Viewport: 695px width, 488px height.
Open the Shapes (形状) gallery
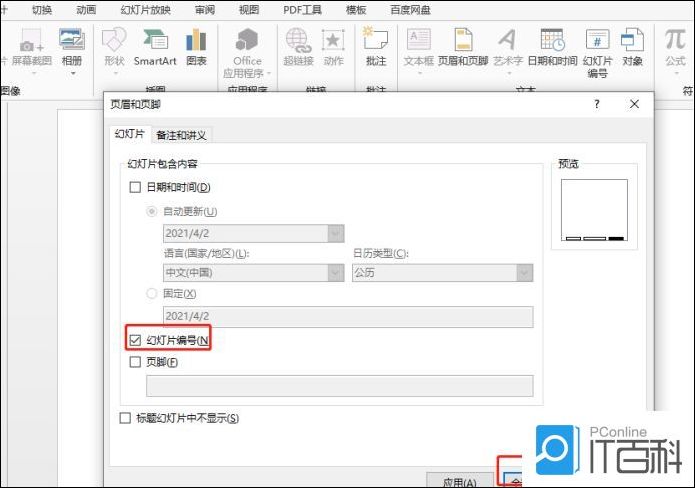click(114, 49)
